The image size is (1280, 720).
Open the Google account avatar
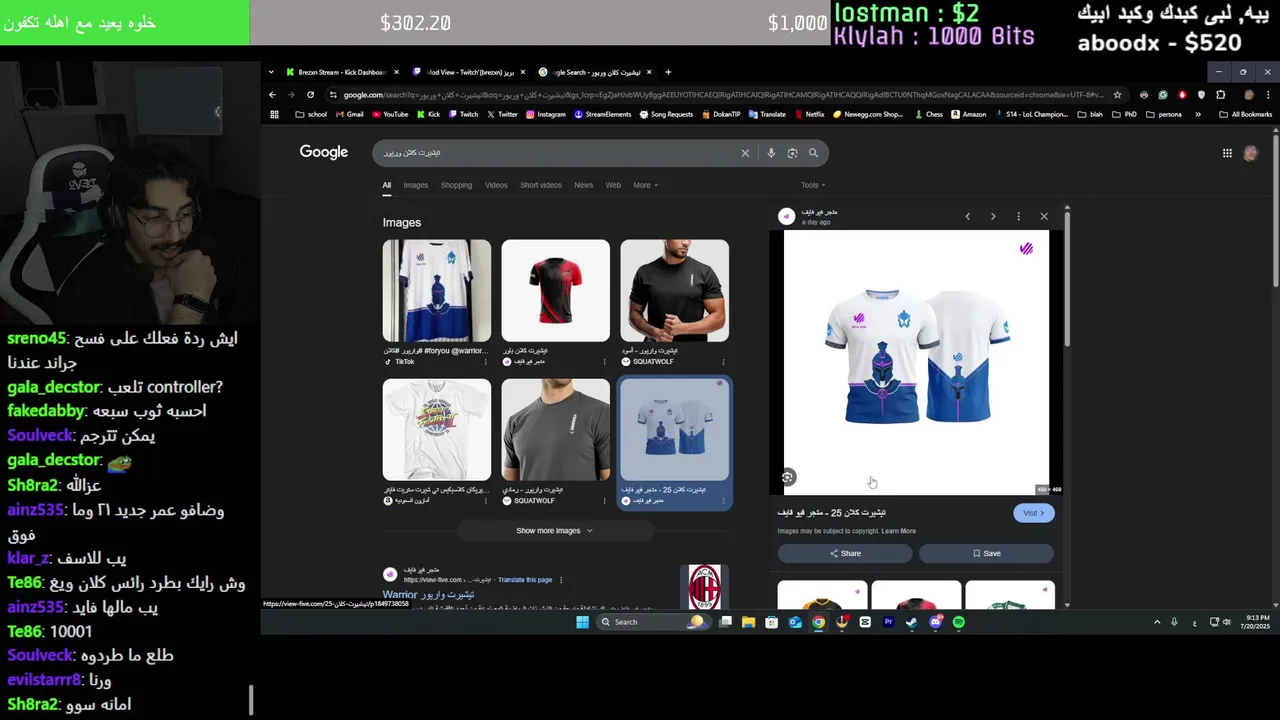tap(1250, 153)
